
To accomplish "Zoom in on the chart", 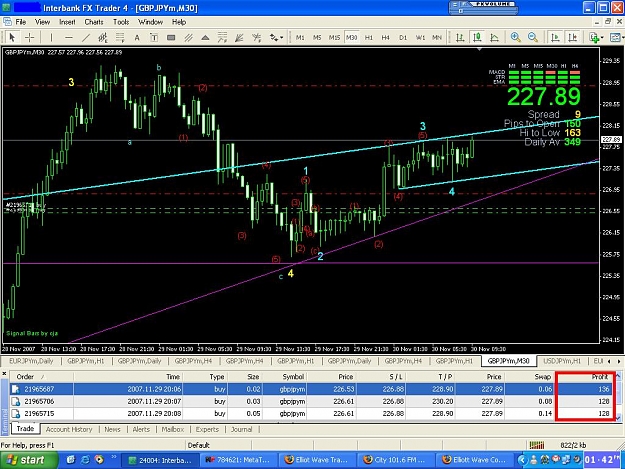I will pyautogui.click(x=515, y=37).
